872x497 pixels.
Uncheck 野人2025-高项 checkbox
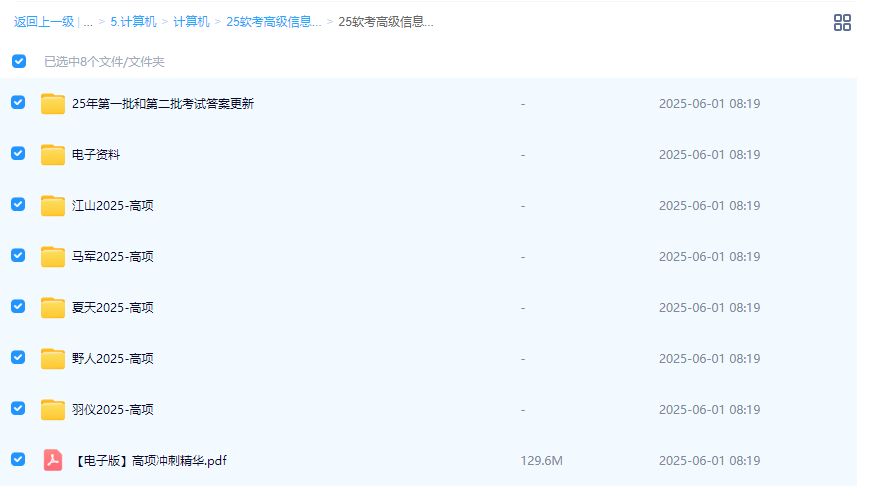click(18, 357)
